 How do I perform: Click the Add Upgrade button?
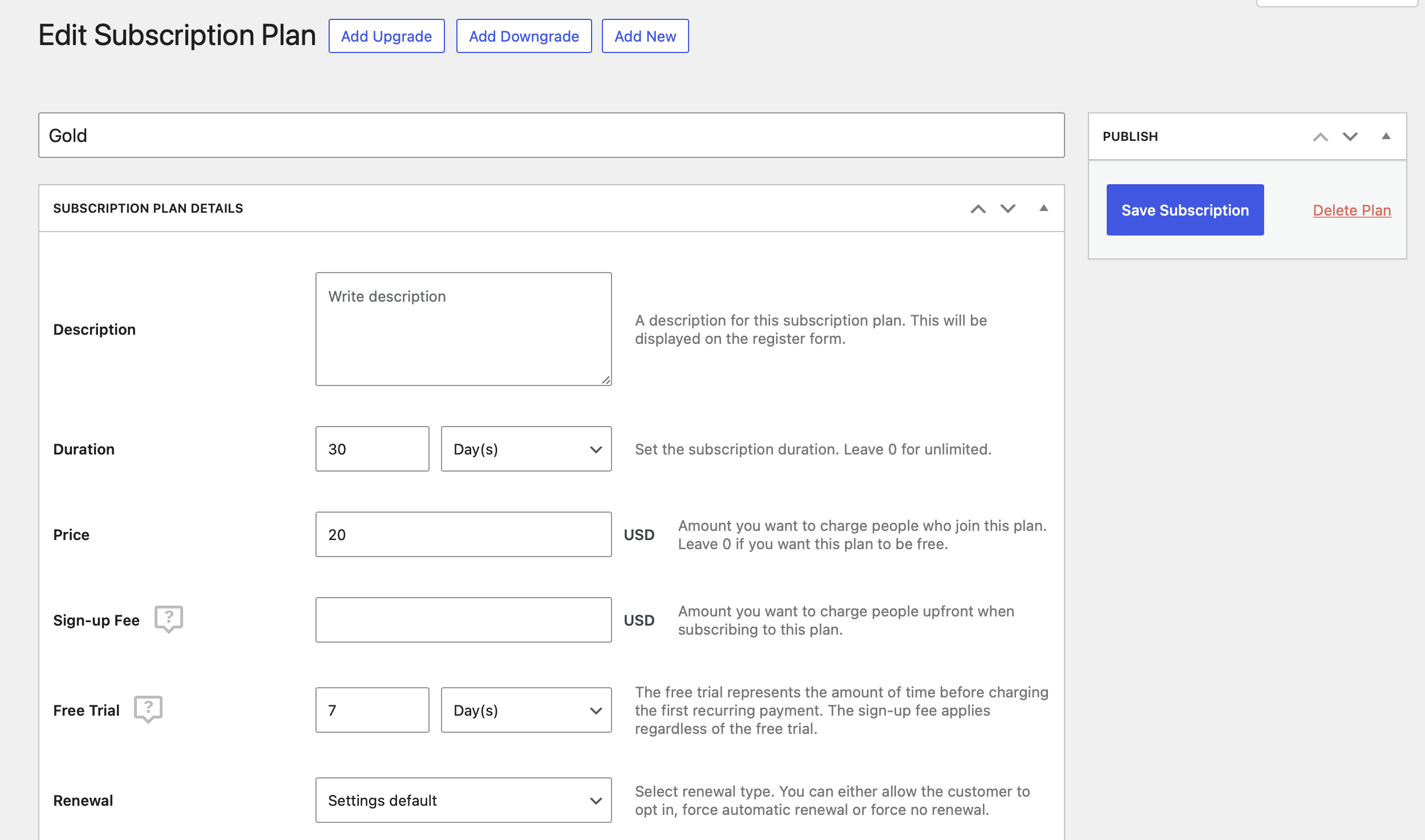pyautogui.click(x=386, y=36)
